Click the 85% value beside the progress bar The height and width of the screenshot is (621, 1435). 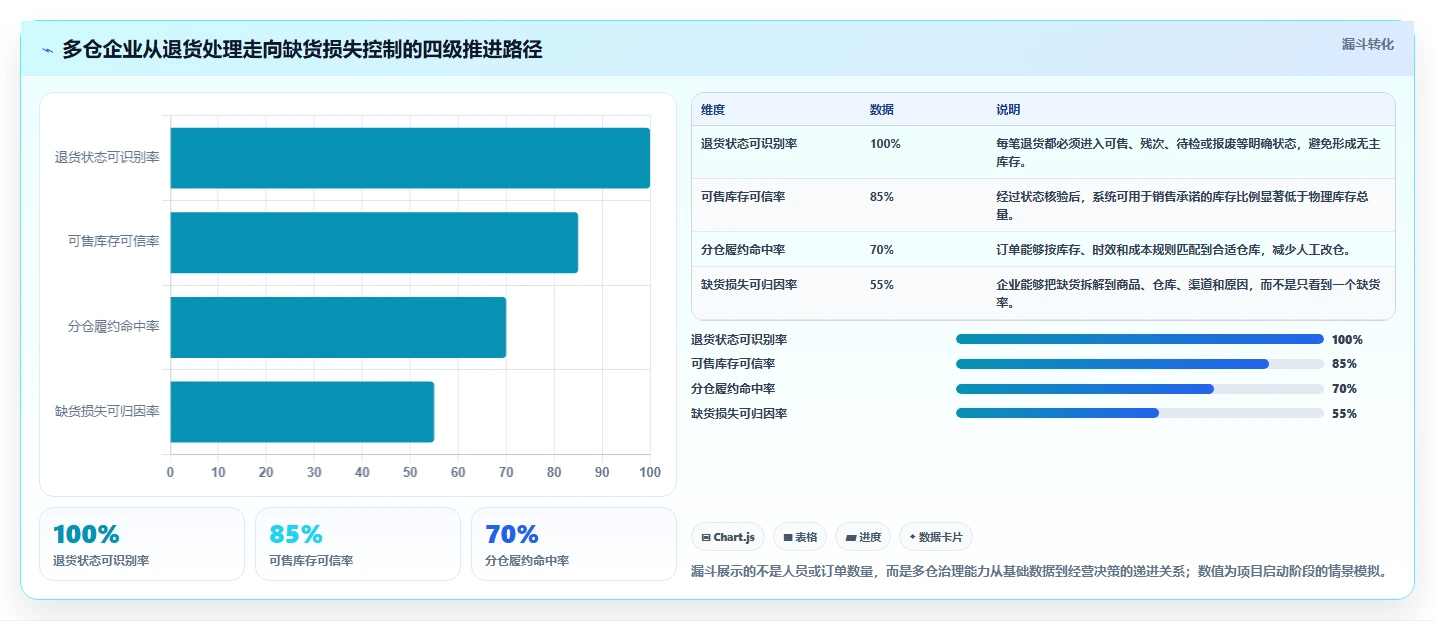(x=1344, y=364)
